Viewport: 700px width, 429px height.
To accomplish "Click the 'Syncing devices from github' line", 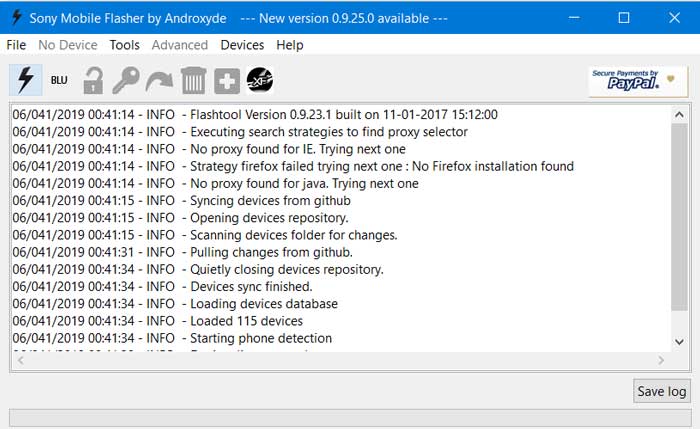I will click(181, 200).
